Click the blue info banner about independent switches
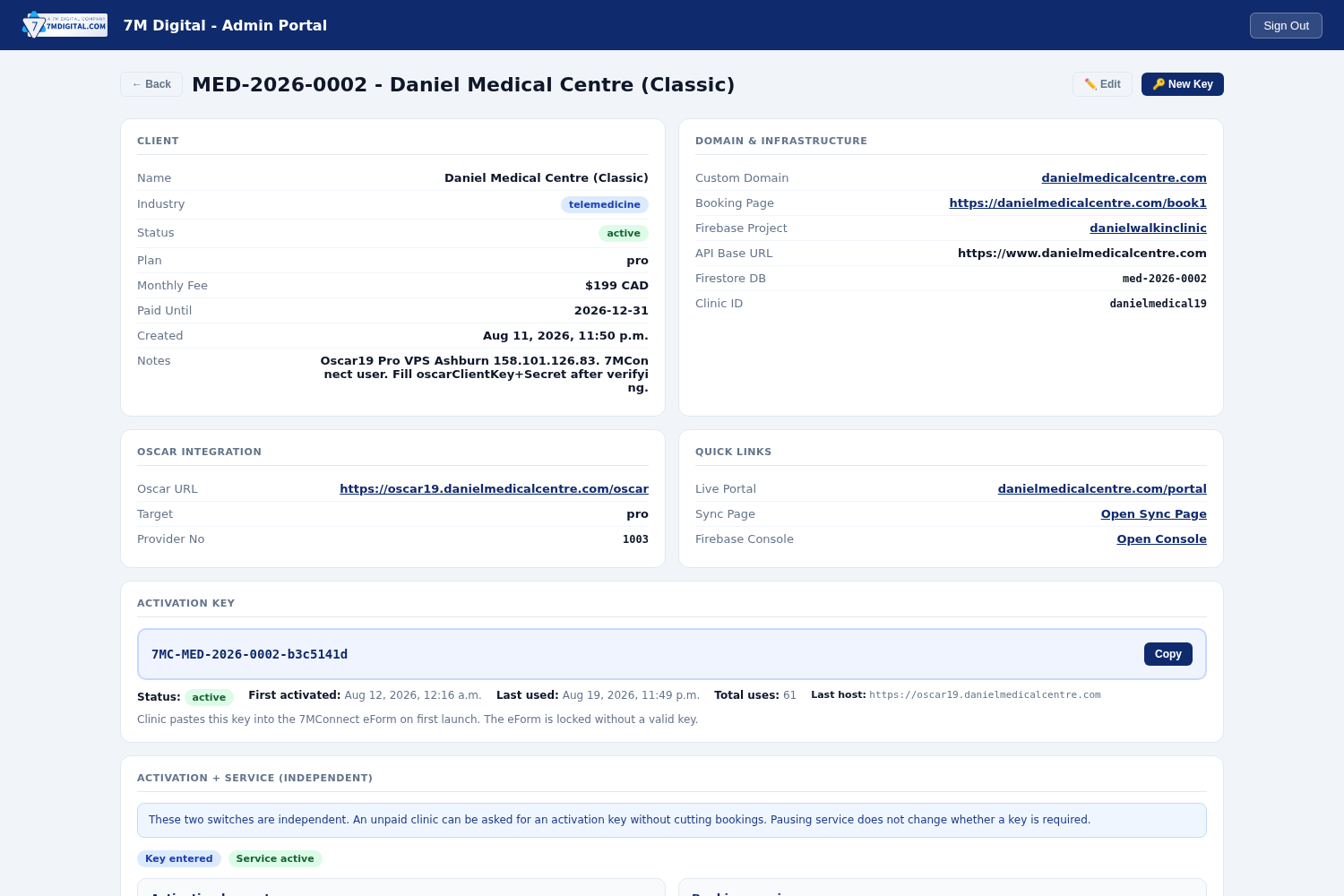 pos(672,820)
